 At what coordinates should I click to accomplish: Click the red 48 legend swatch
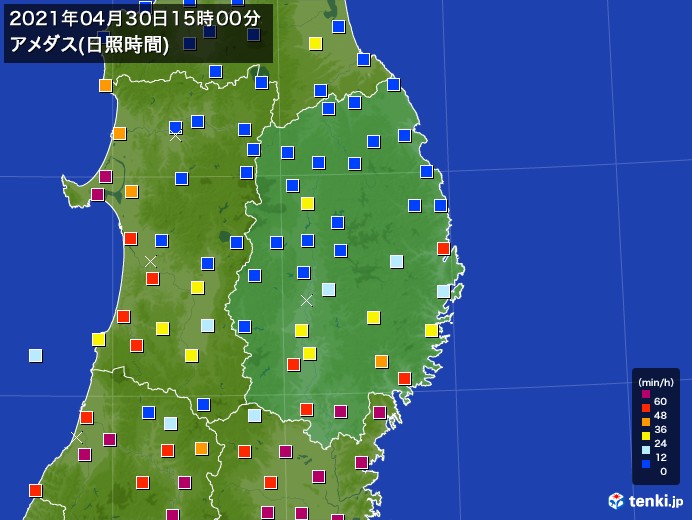pyautogui.click(x=646, y=408)
